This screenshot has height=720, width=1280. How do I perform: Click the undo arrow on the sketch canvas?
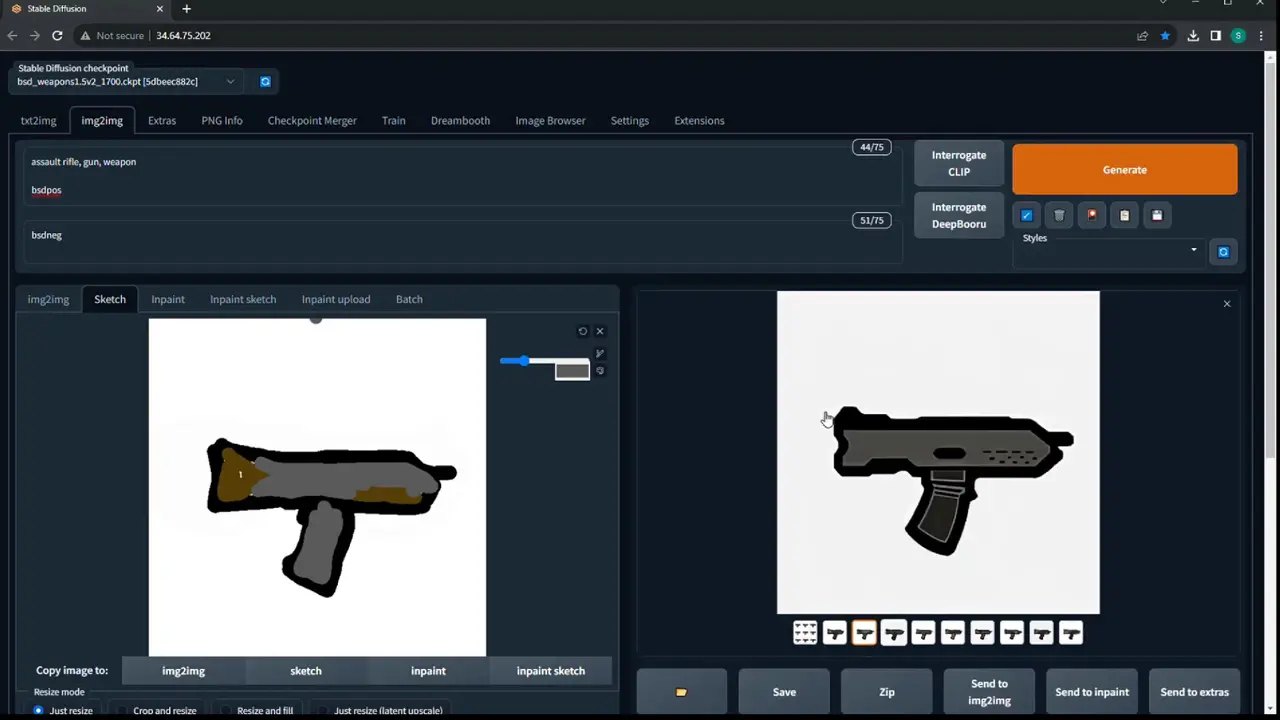pyautogui.click(x=583, y=331)
